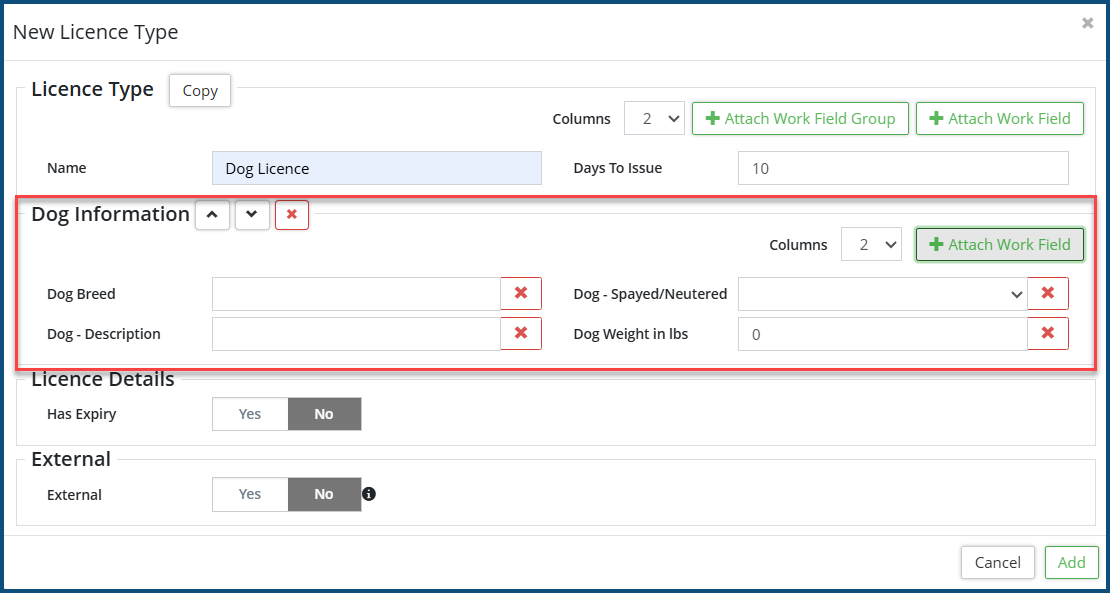Set Has Expiry to Yes
Viewport: 1110px width, 593px height.
tap(250, 414)
